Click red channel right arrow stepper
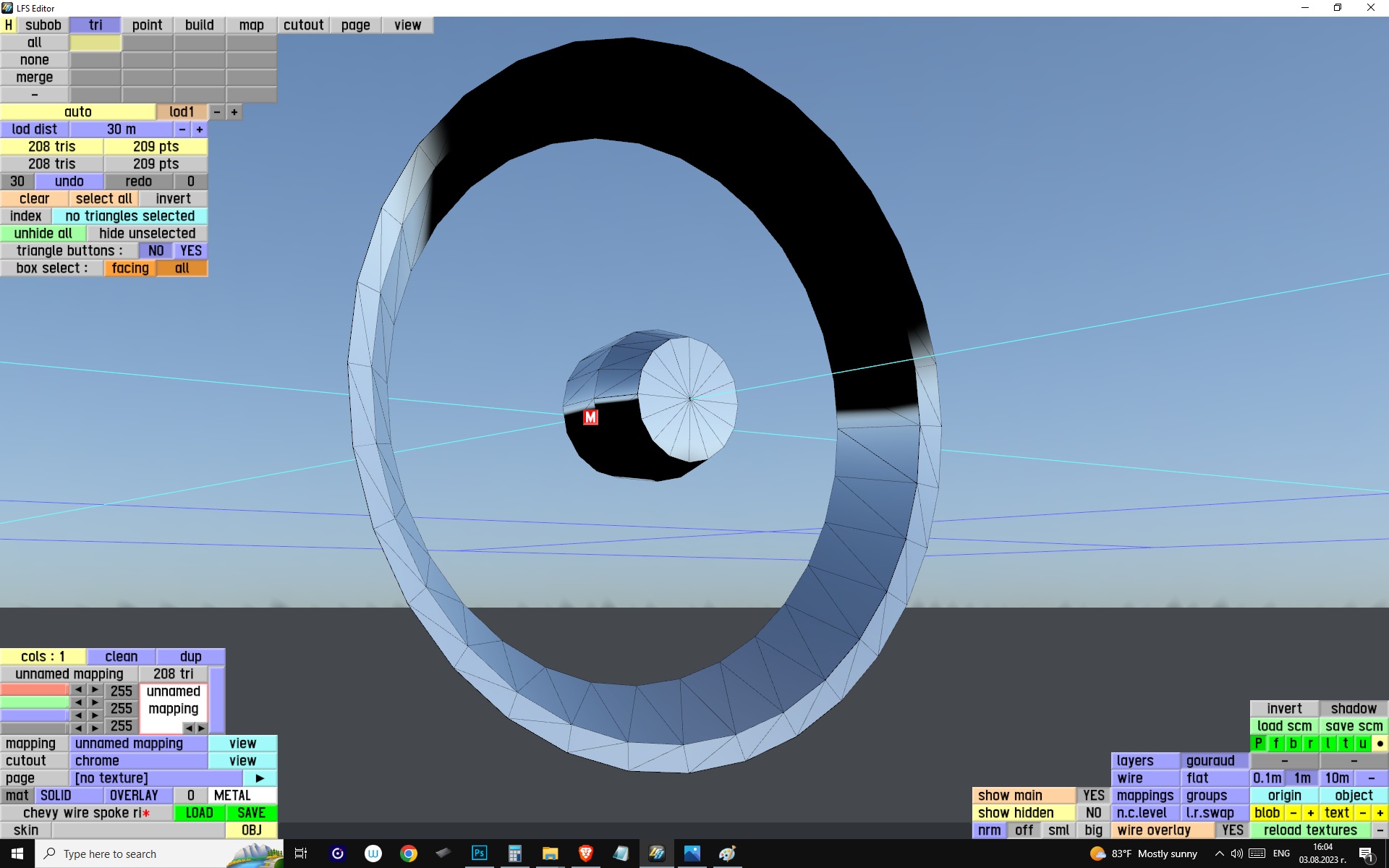Screen dimensions: 1389x868 pos(95,690)
